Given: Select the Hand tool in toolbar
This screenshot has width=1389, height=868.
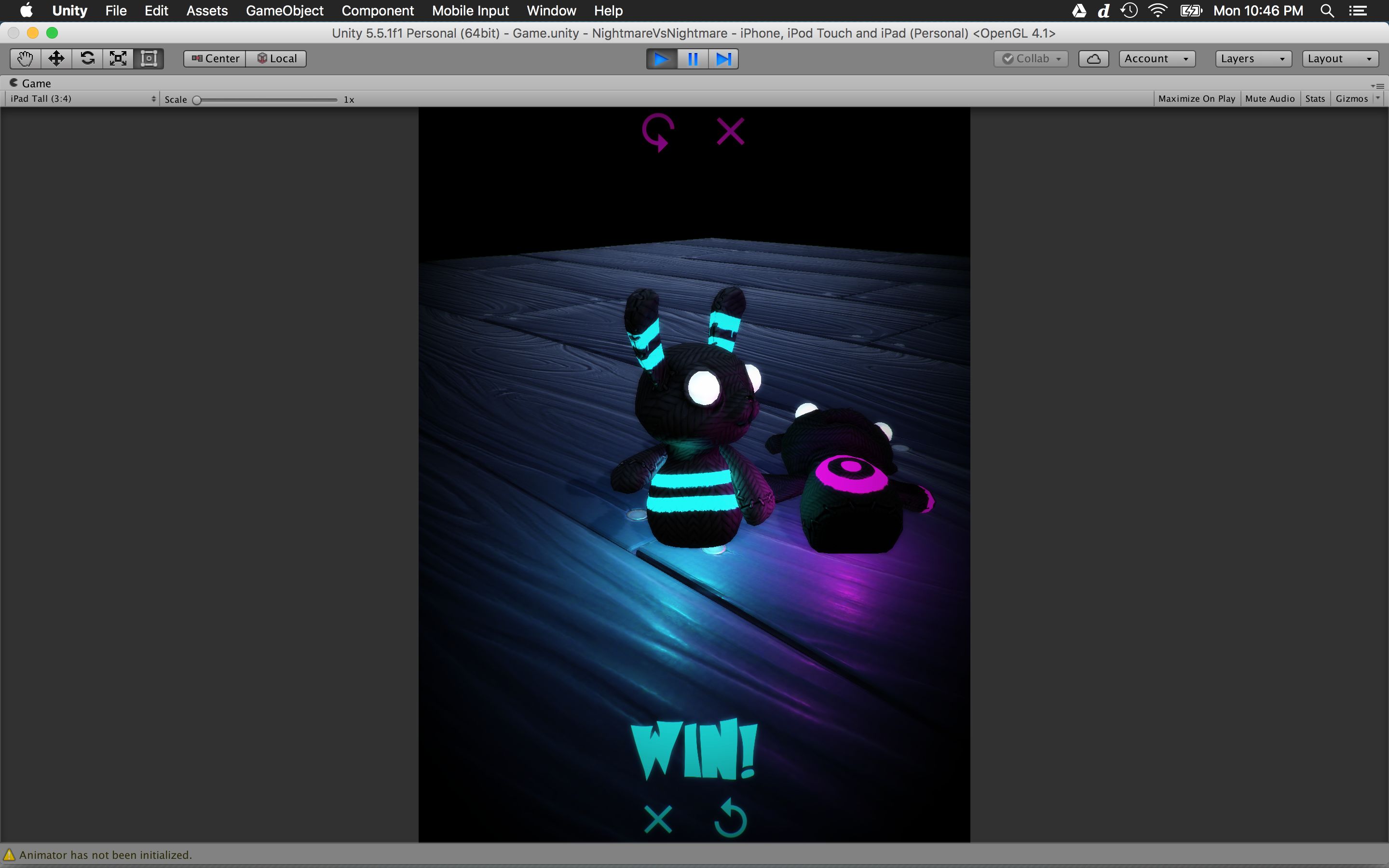Looking at the screenshot, I should coord(25,58).
